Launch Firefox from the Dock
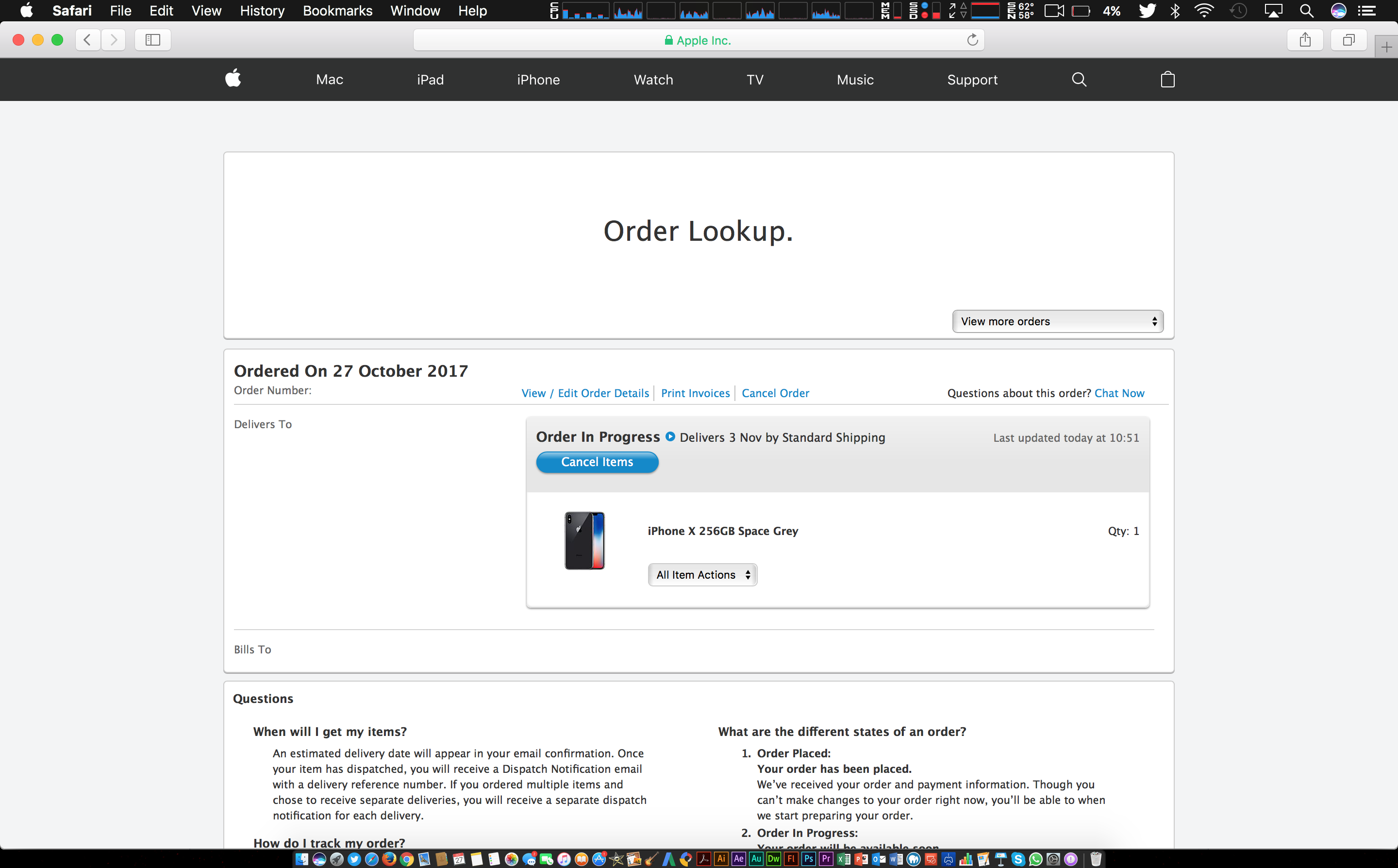The image size is (1398, 868). pyautogui.click(x=389, y=859)
